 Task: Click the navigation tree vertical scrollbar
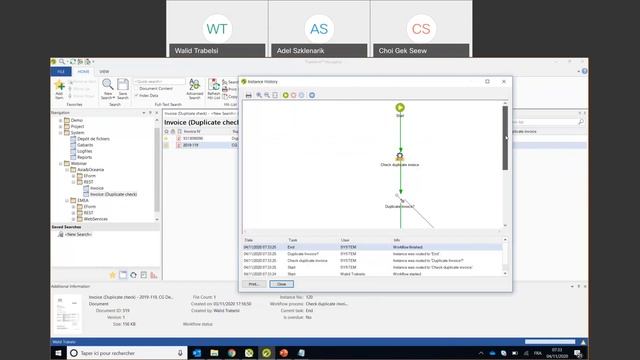pos(157,169)
